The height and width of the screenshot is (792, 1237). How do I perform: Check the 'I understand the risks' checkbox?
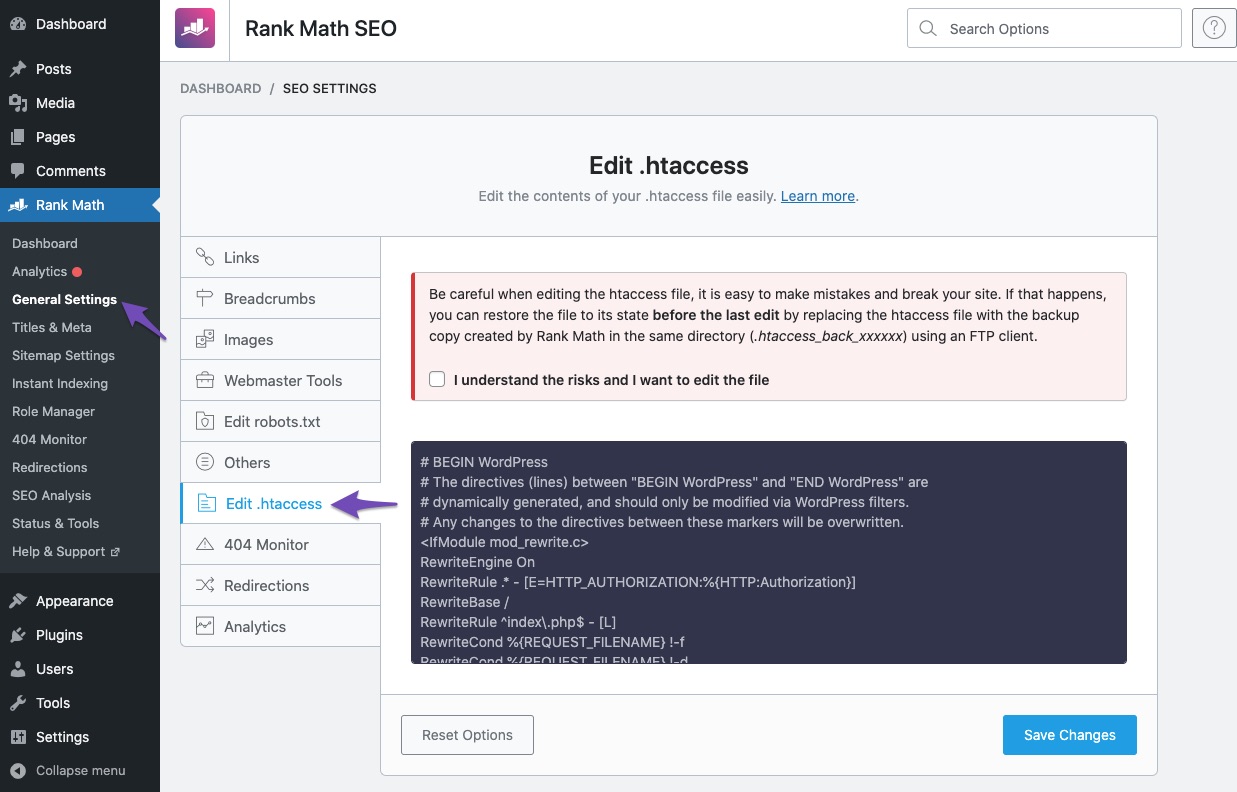pyautogui.click(x=437, y=380)
